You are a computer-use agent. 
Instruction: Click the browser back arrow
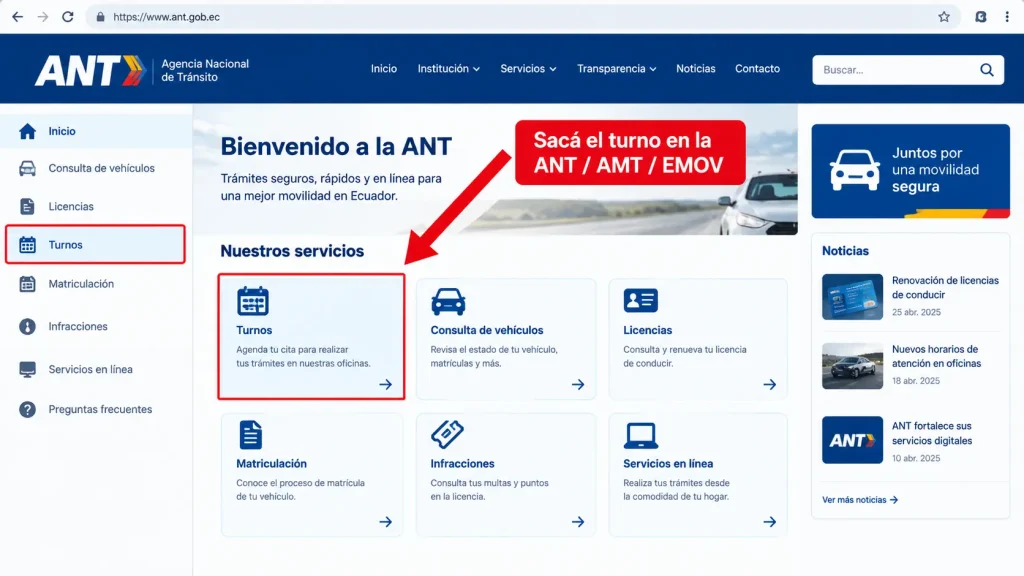point(18,17)
